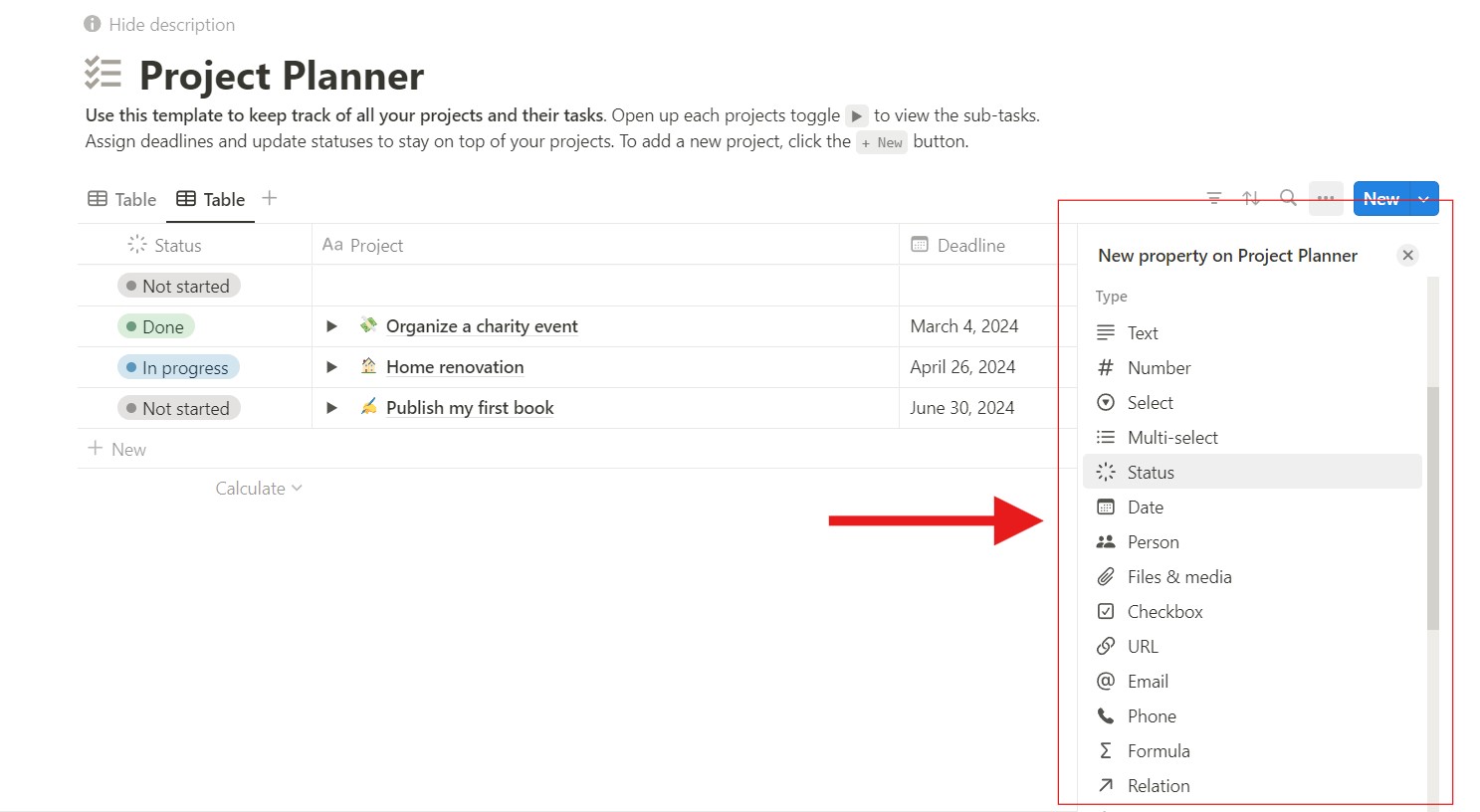Open the filter options icon
This screenshot has width=1480, height=812.
pos(1214,197)
